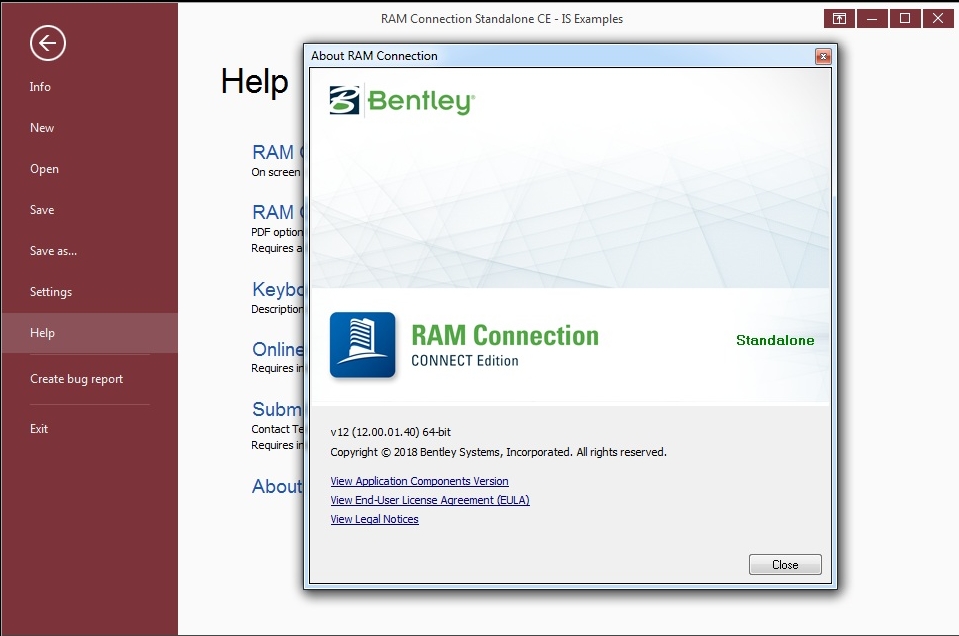The image size is (959, 636).
Task: Click the Keyboard help heading behind the dialog
Action: [278, 289]
